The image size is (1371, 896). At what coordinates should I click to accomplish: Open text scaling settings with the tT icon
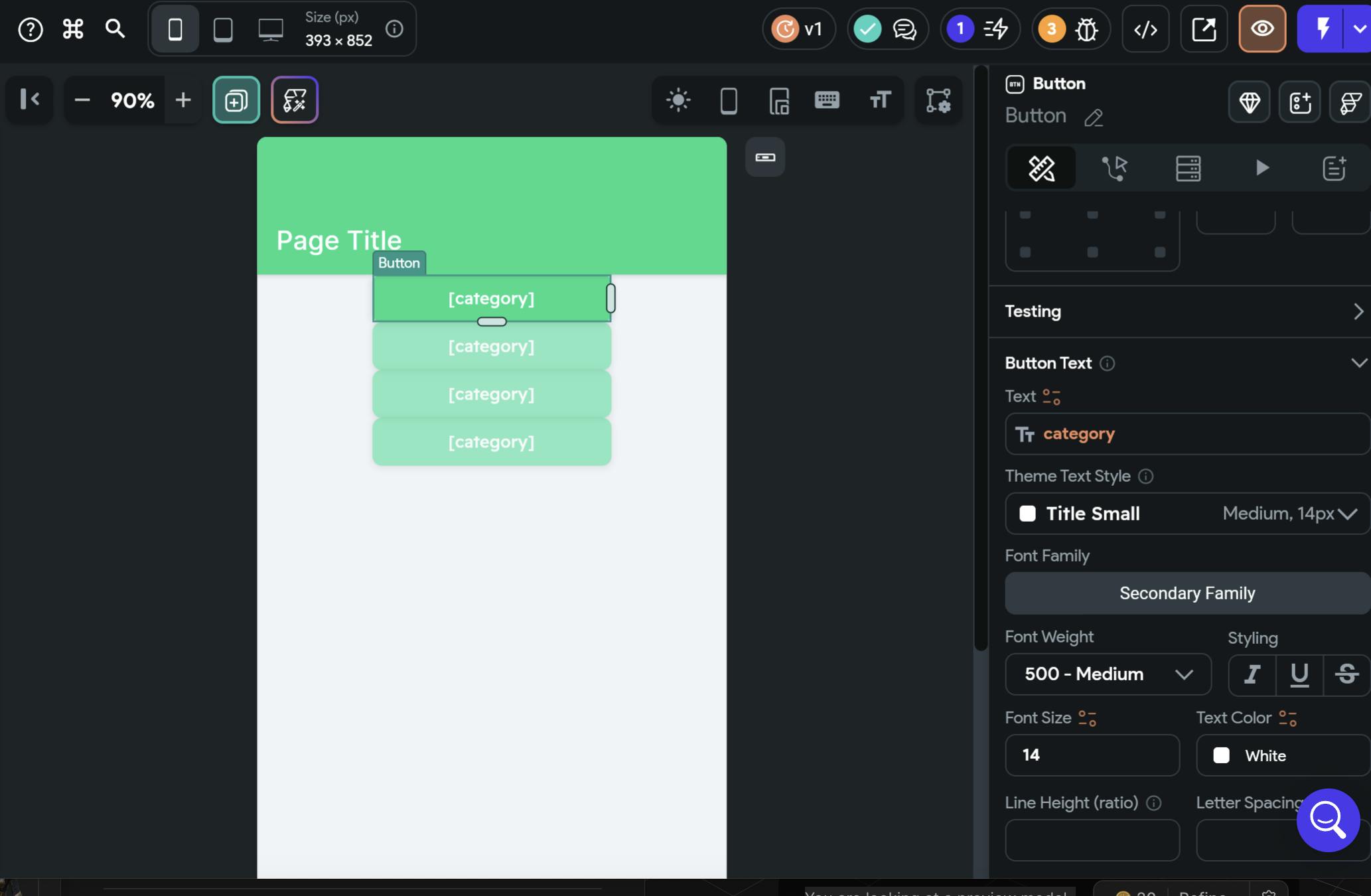[x=880, y=100]
